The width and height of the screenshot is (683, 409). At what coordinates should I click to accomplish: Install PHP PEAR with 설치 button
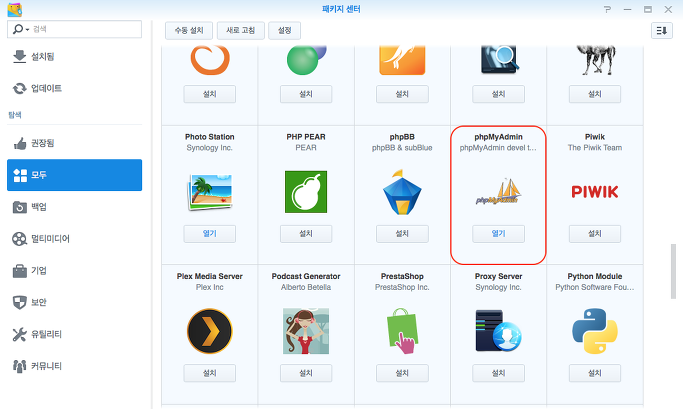coord(306,233)
